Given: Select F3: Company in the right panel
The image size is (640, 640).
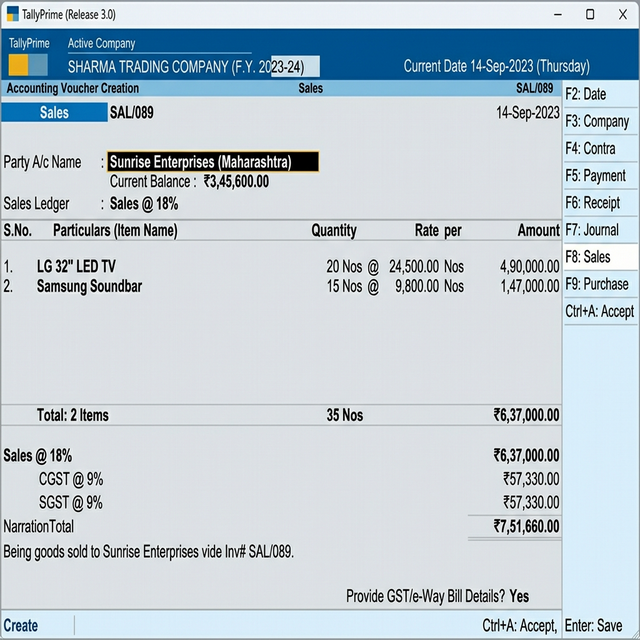Looking at the screenshot, I should tap(600, 121).
